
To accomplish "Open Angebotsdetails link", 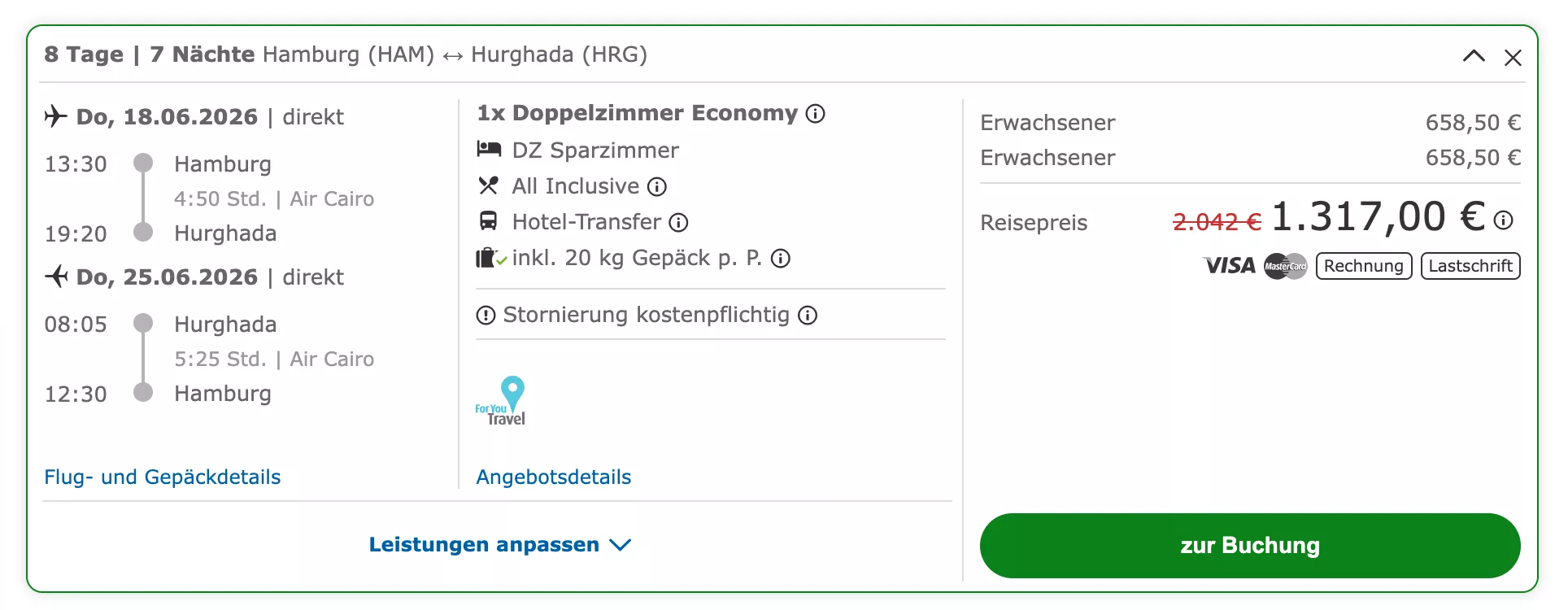I will (554, 477).
